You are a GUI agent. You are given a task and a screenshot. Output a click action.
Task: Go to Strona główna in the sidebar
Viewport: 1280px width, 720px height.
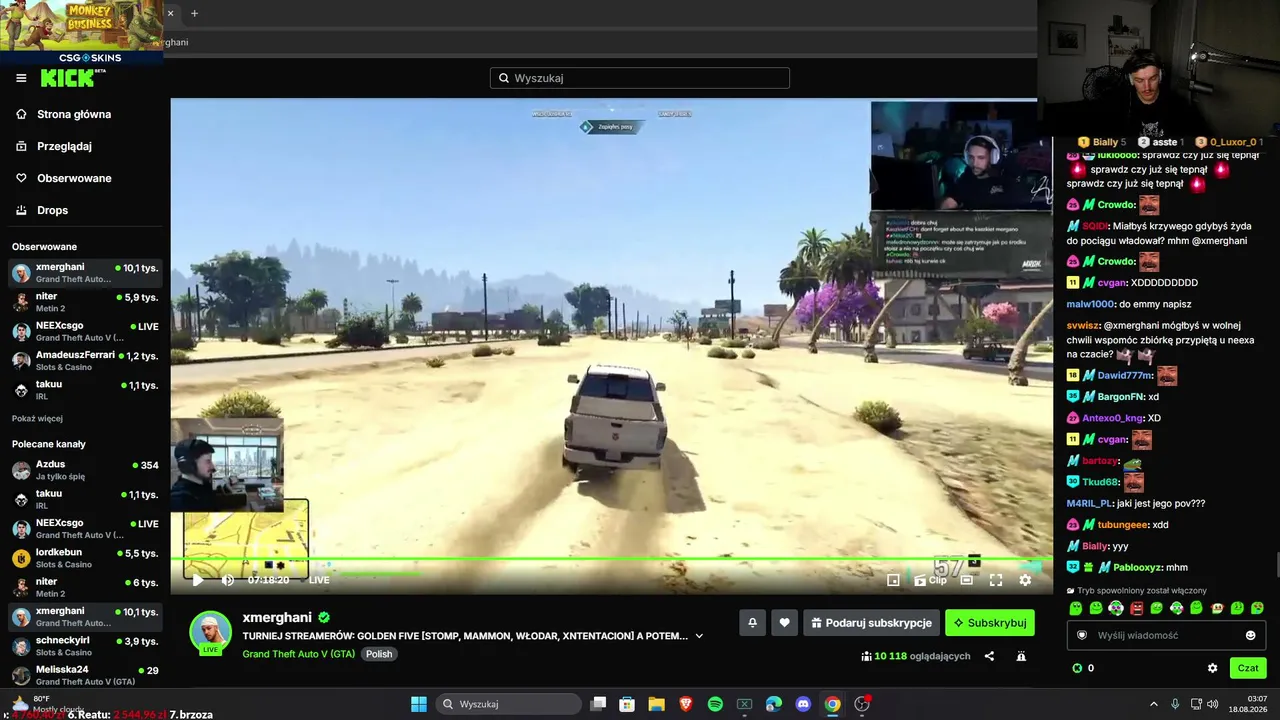tap(74, 114)
